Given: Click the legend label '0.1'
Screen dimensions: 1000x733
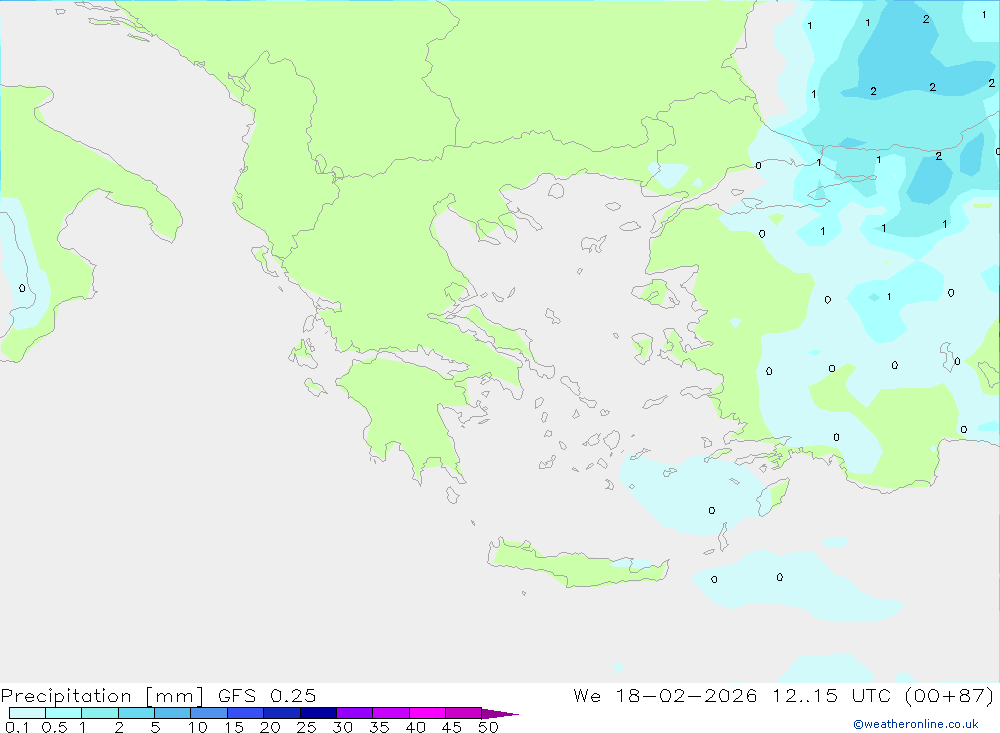Looking at the screenshot, I should (17, 727).
